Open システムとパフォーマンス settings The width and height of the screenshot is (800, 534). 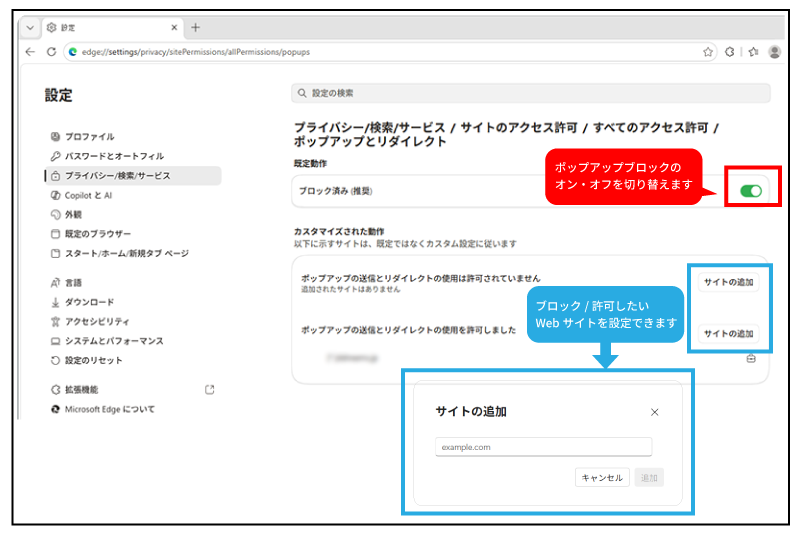[x=133, y=341]
